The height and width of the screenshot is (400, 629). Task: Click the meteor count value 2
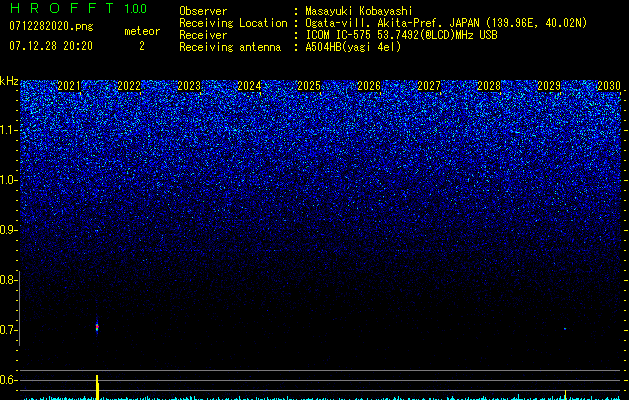coord(142,46)
